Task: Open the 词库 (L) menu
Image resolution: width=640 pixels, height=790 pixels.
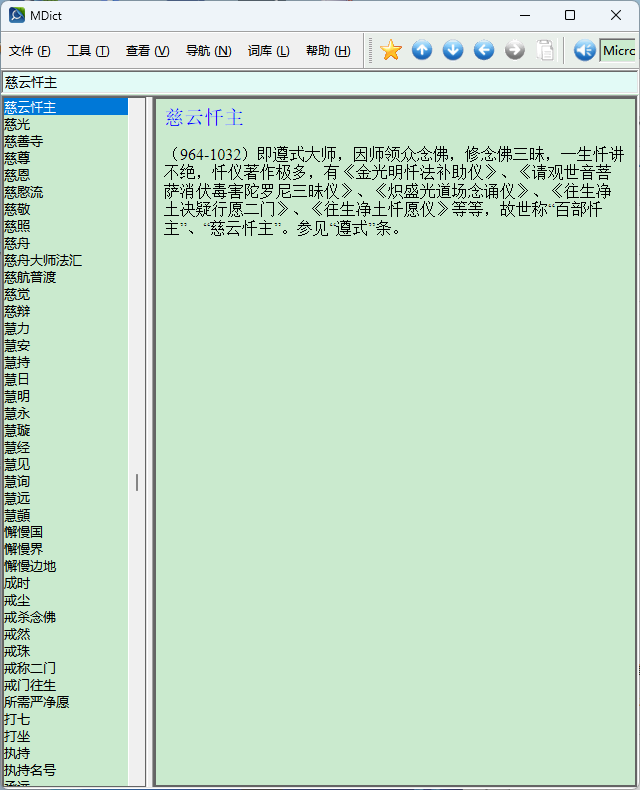Action: point(268,51)
